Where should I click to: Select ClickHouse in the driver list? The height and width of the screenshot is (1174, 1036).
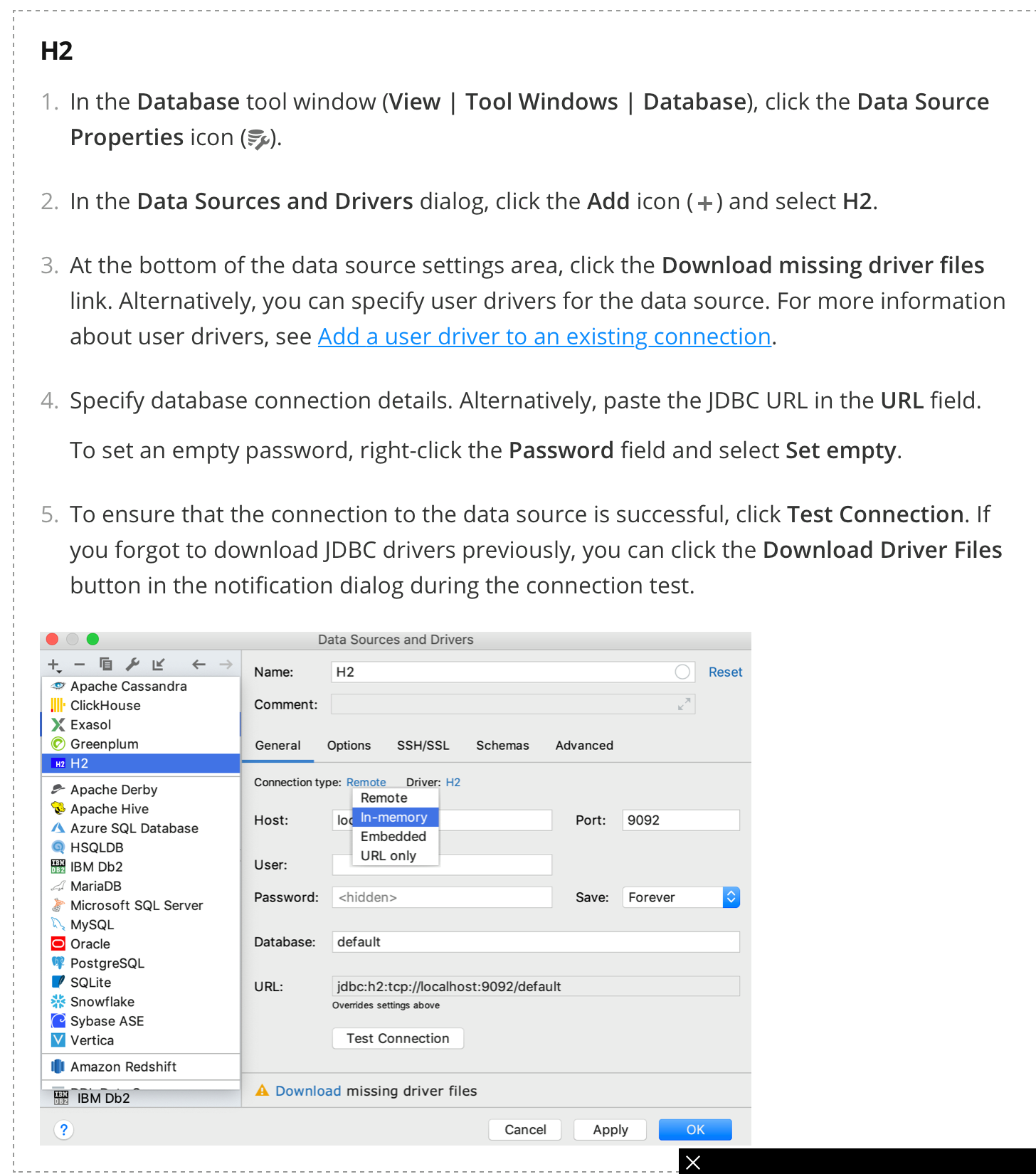pyautogui.click(x=141, y=705)
